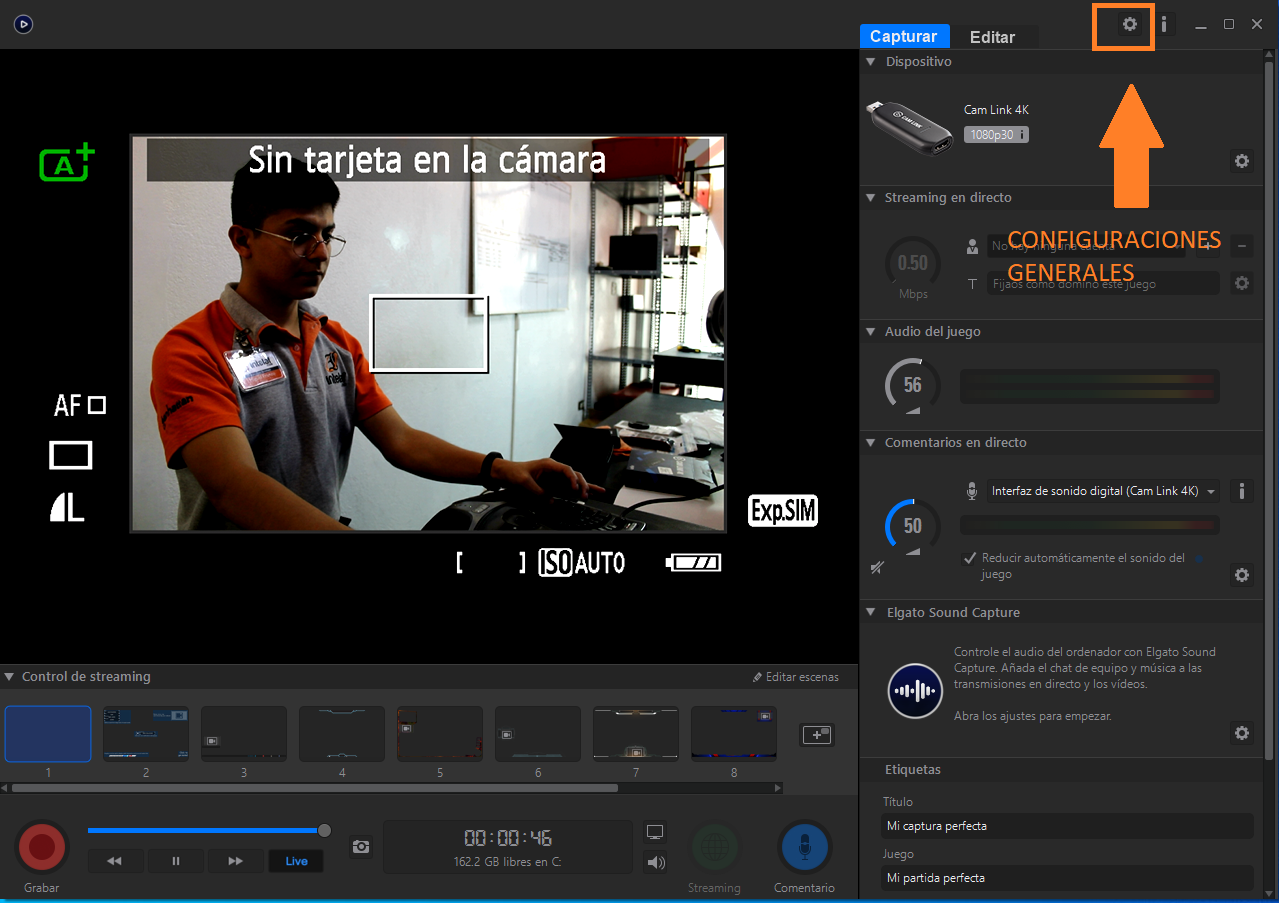Click the info icon in title bar

pyautogui.click(x=1164, y=24)
